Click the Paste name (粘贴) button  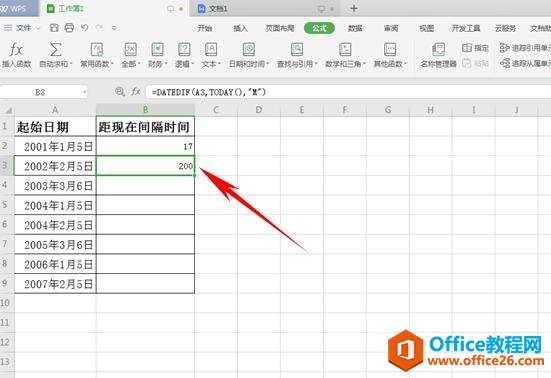click(x=475, y=63)
